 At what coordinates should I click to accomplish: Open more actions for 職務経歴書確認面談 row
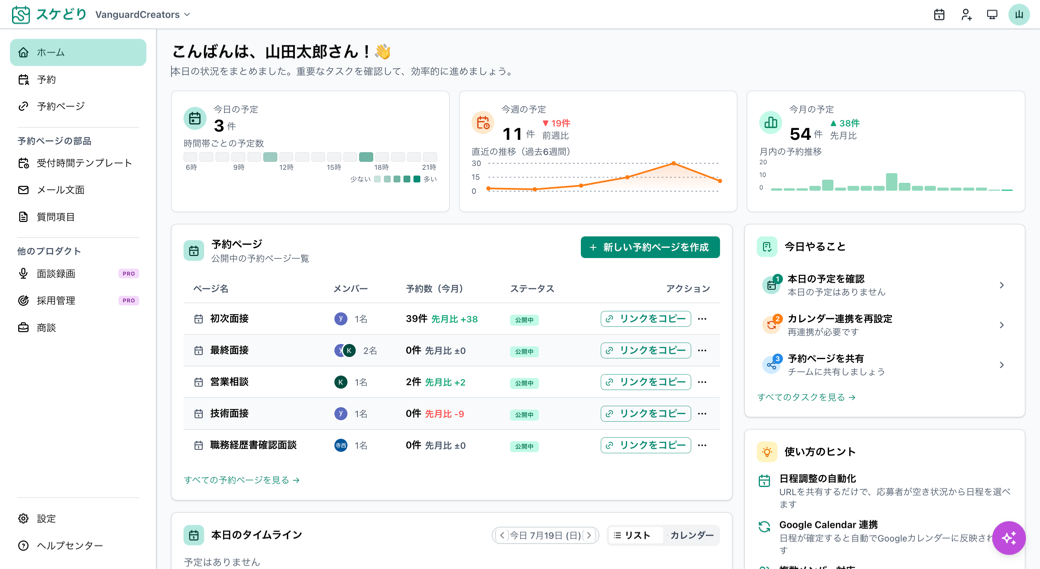[702, 445]
